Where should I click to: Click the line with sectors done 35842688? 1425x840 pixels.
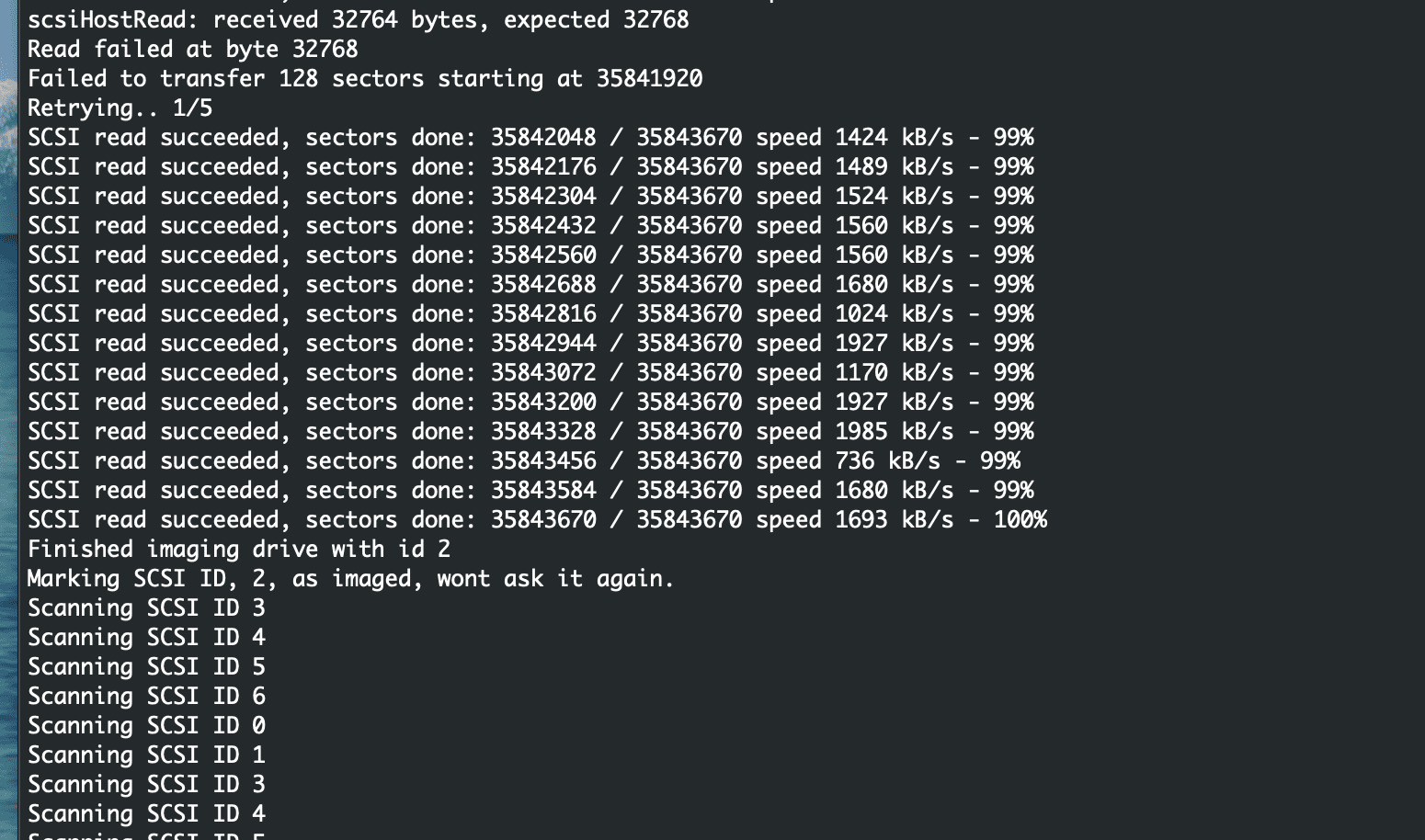click(x=530, y=285)
